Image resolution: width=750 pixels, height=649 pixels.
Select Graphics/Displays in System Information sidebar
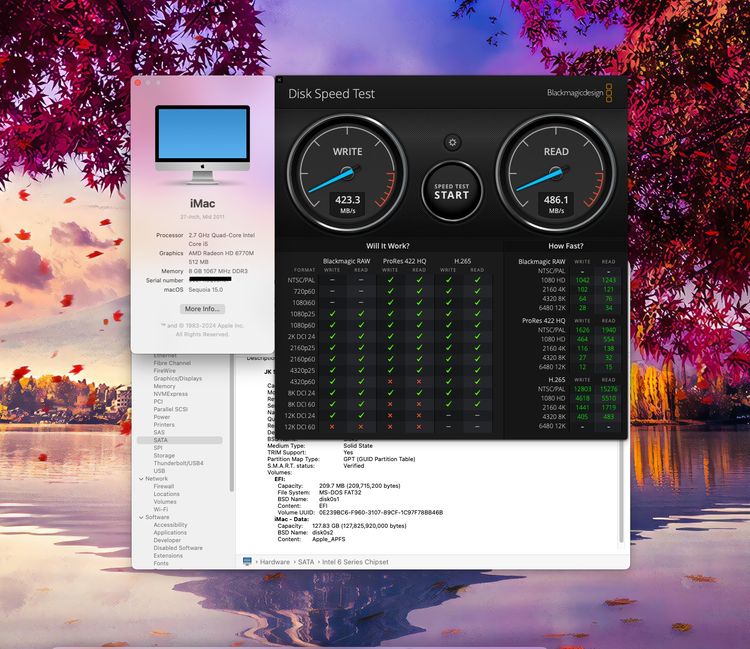[177, 378]
